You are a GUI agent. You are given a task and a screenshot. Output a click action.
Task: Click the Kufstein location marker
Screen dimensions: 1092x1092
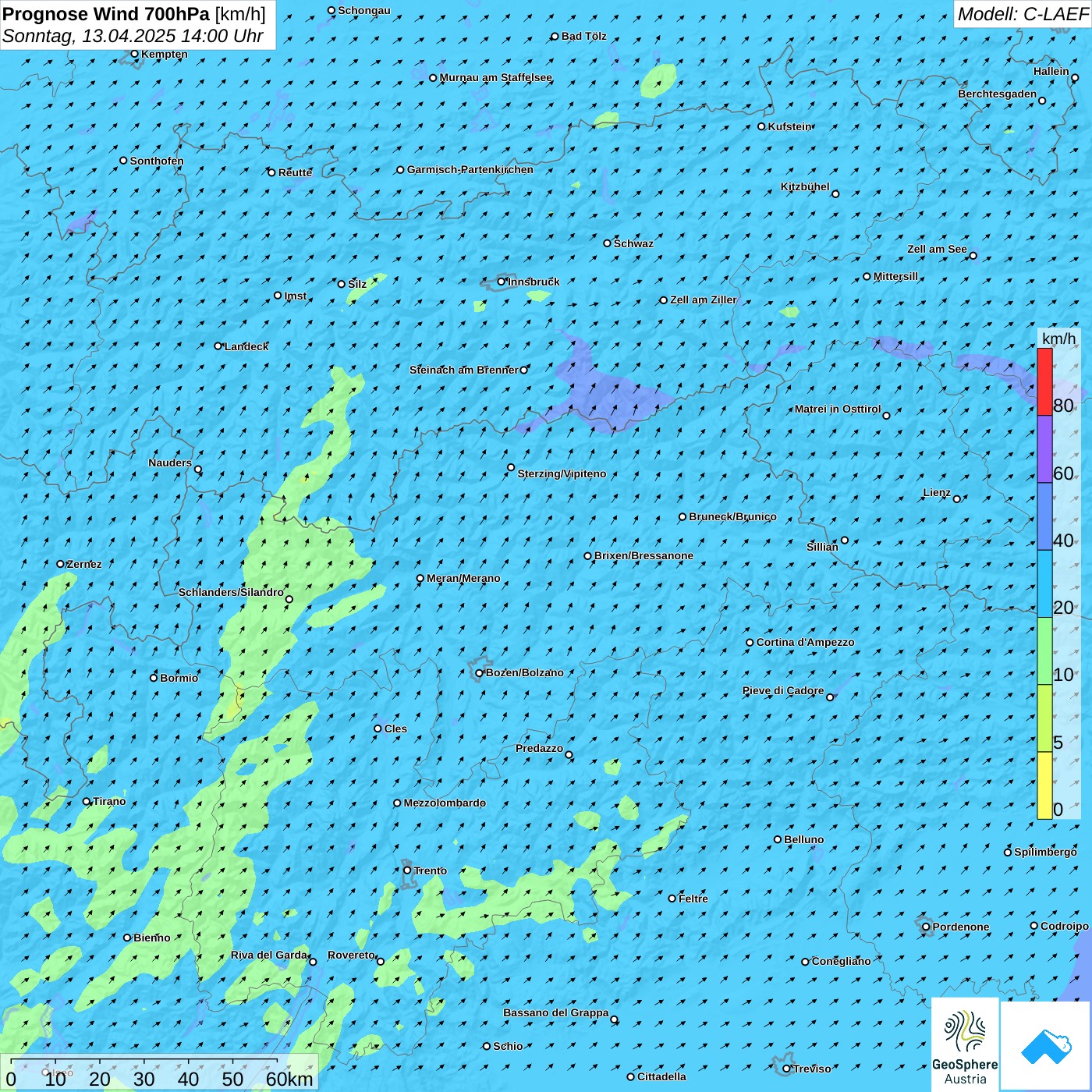click(762, 126)
